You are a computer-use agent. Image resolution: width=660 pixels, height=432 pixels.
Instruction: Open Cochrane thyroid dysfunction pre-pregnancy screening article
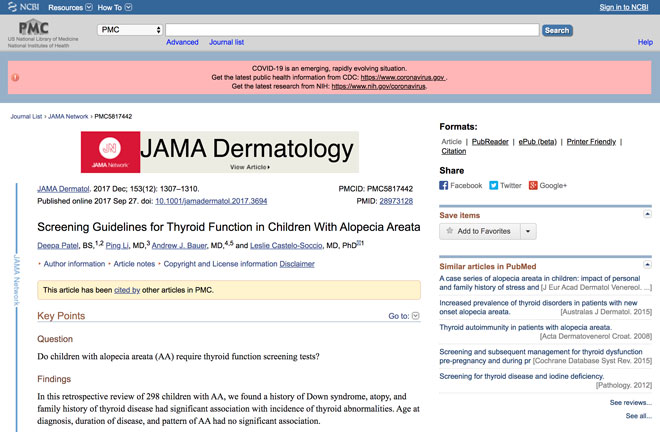tap(541, 356)
